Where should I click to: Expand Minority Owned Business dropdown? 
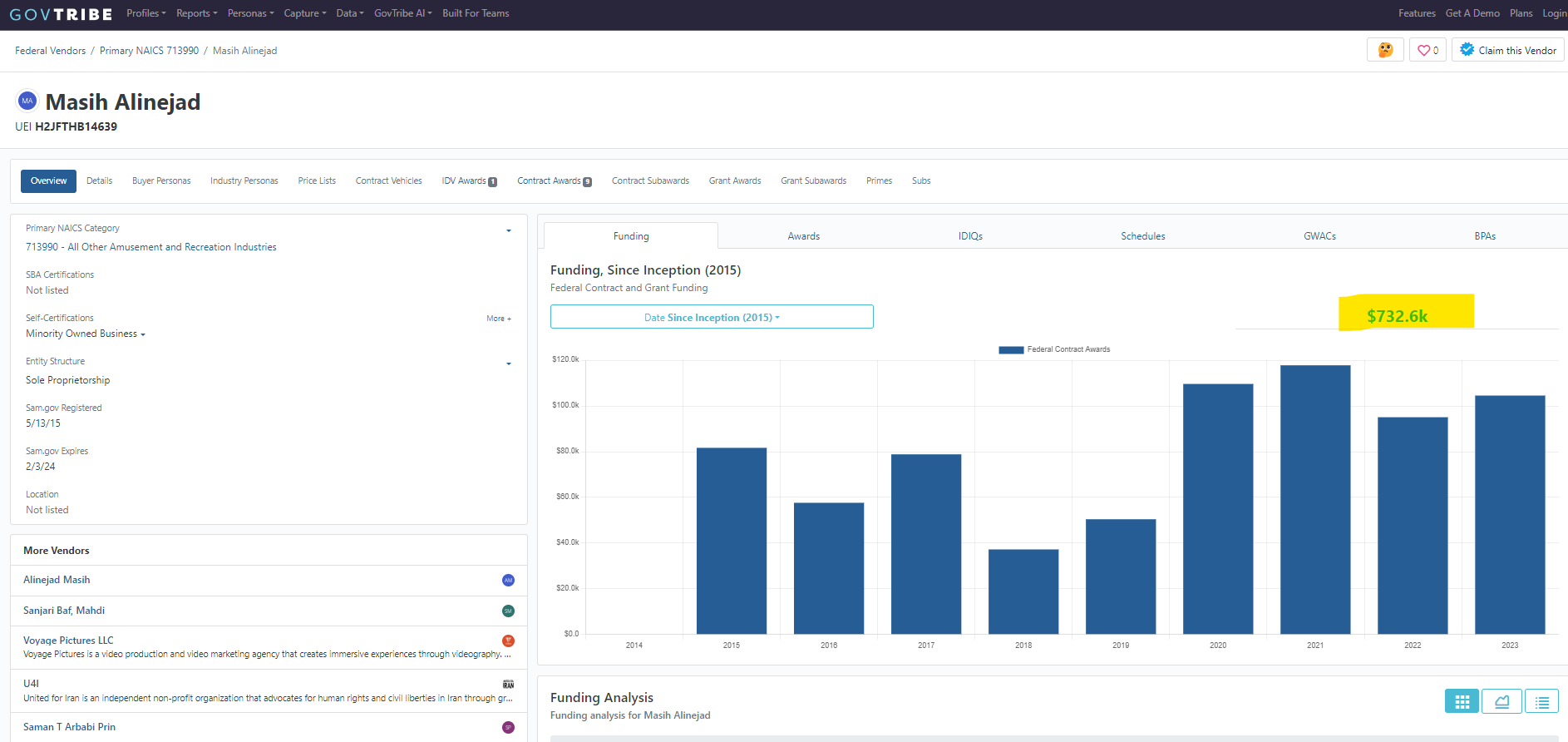(x=86, y=334)
